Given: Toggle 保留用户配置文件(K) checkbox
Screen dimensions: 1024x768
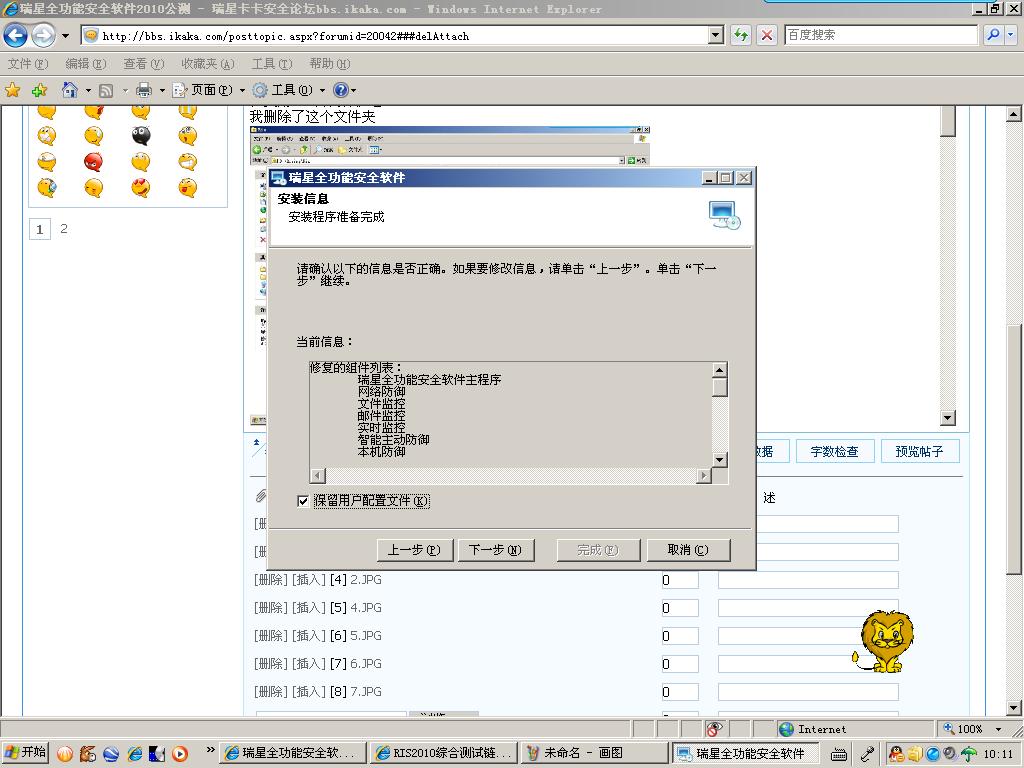Looking at the screenshot, I should pyautogui.click(x=302, y=501).
